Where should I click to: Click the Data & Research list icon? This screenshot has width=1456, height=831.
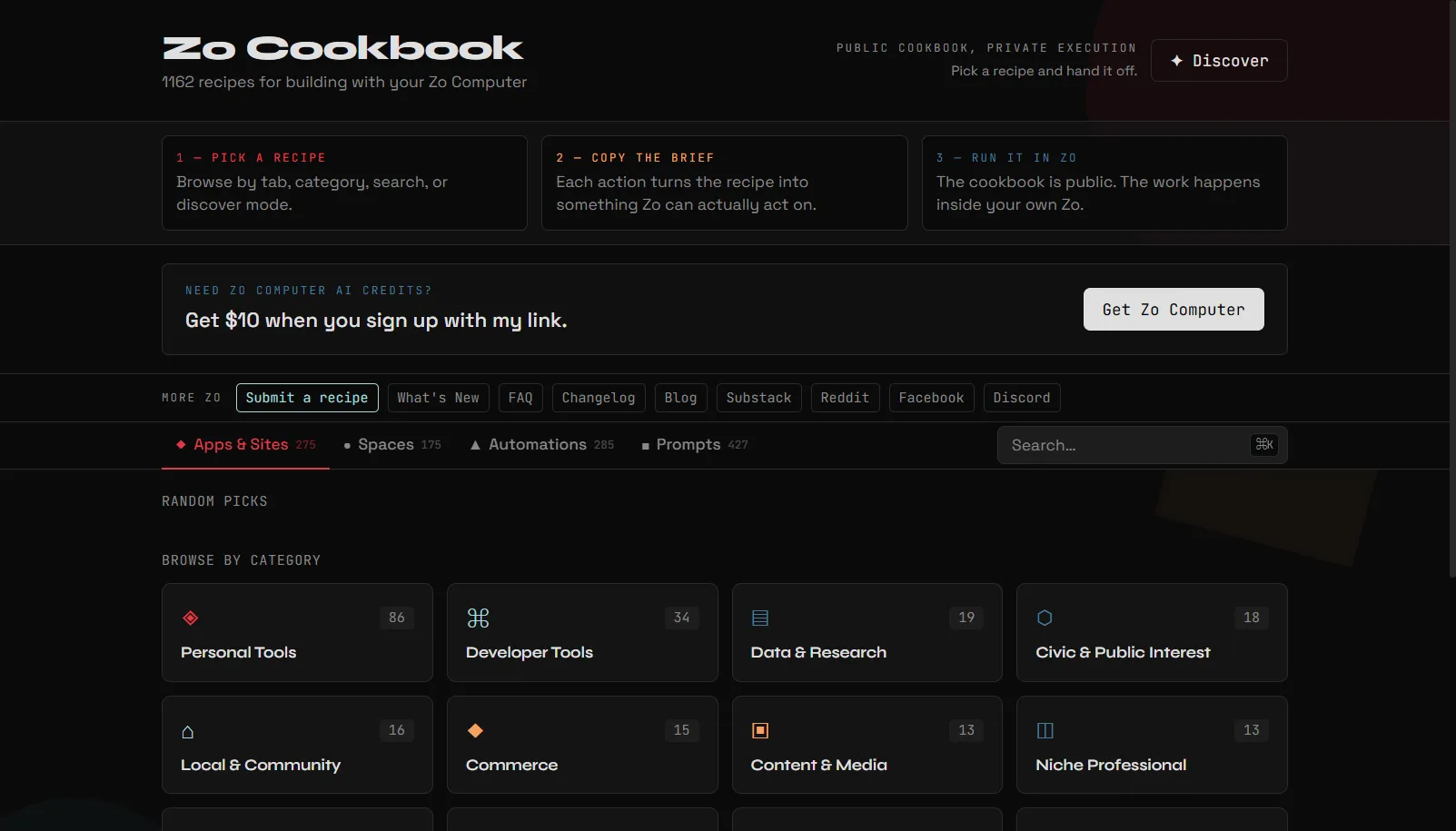pyautogui.click(x=760, y=618)
